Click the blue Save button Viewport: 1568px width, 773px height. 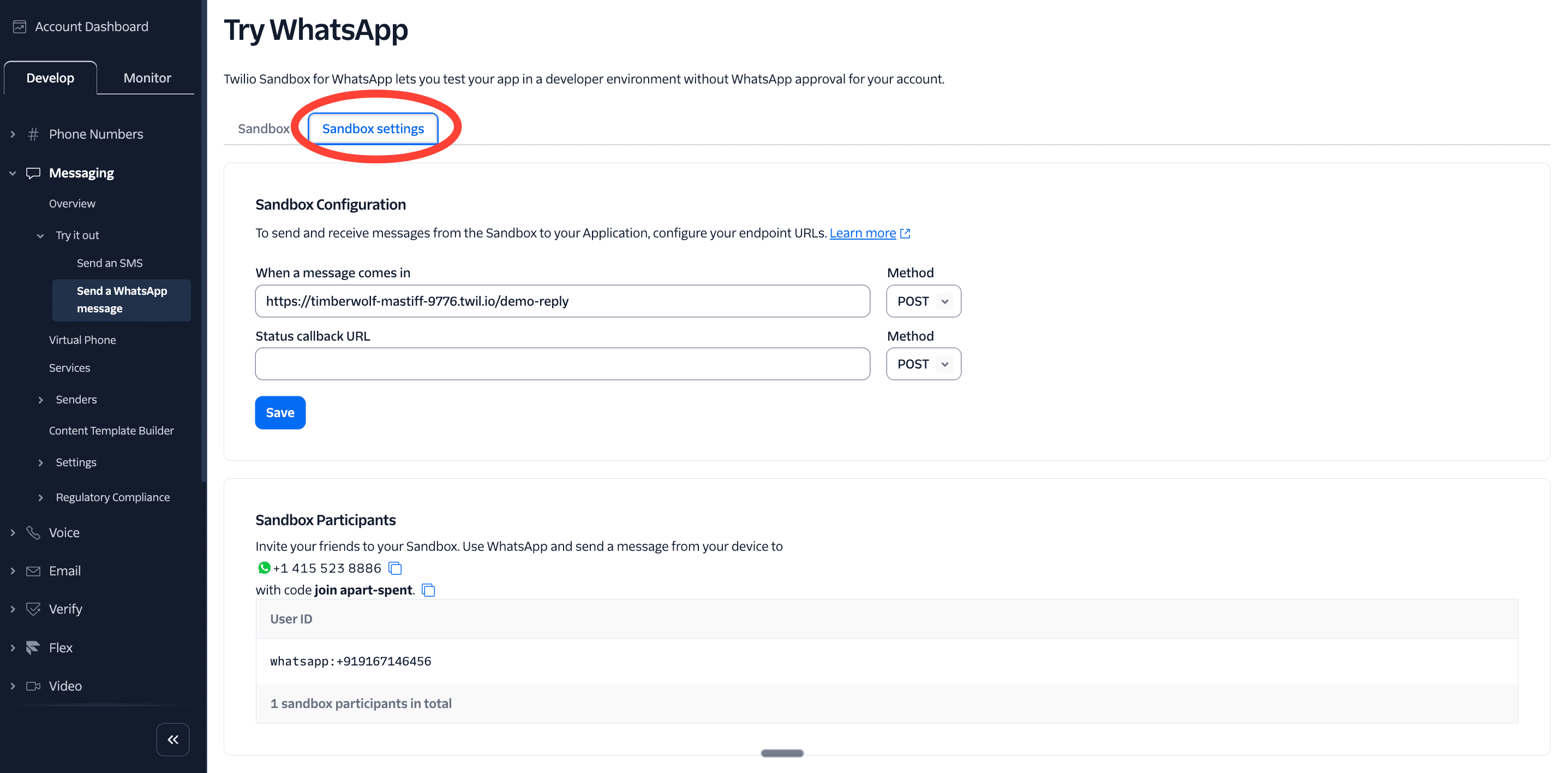point(280,412)
